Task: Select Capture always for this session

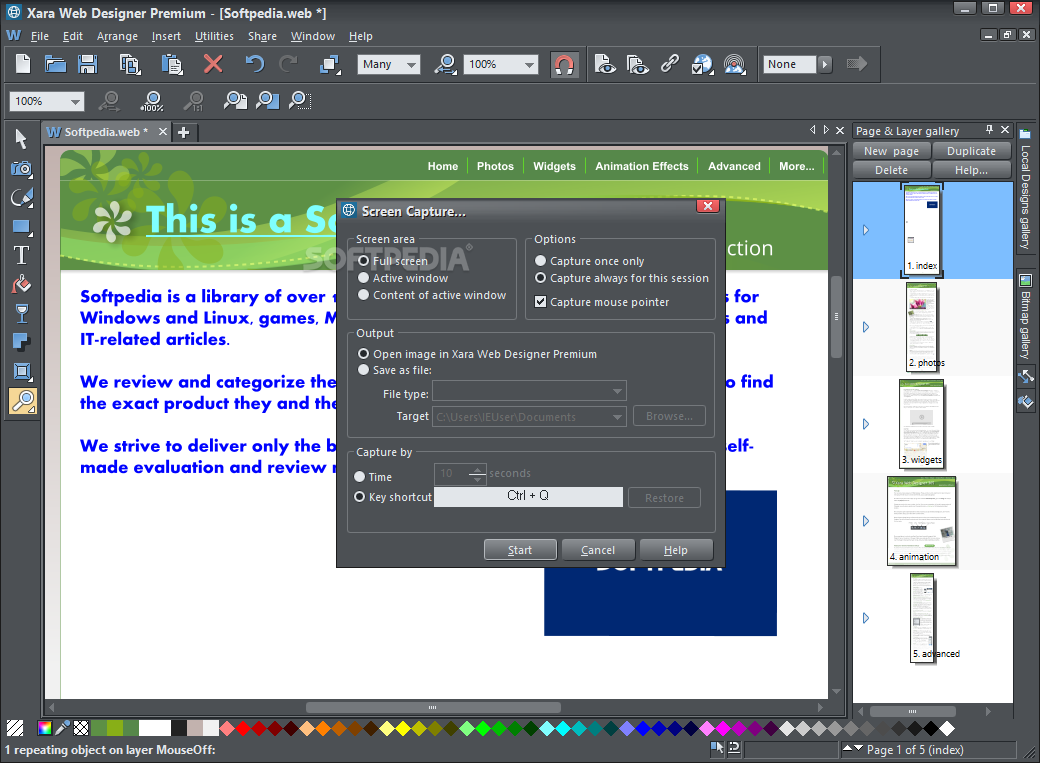Action: (541, 278)
